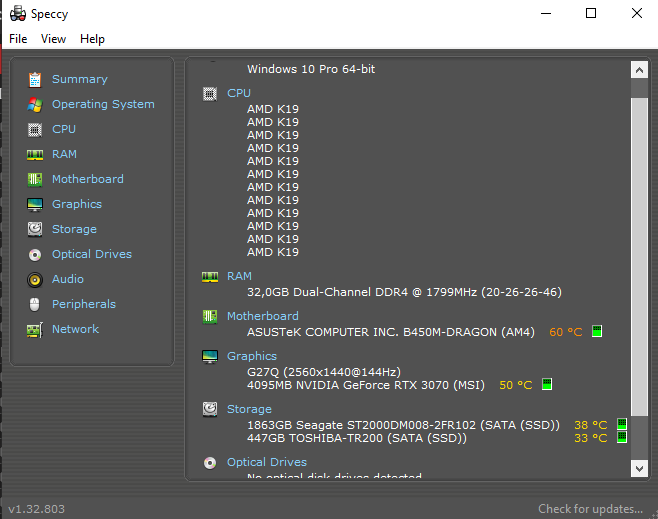Open the RAM section from sidebar
This screenshot has height=519, width=658.
point(64,154)
